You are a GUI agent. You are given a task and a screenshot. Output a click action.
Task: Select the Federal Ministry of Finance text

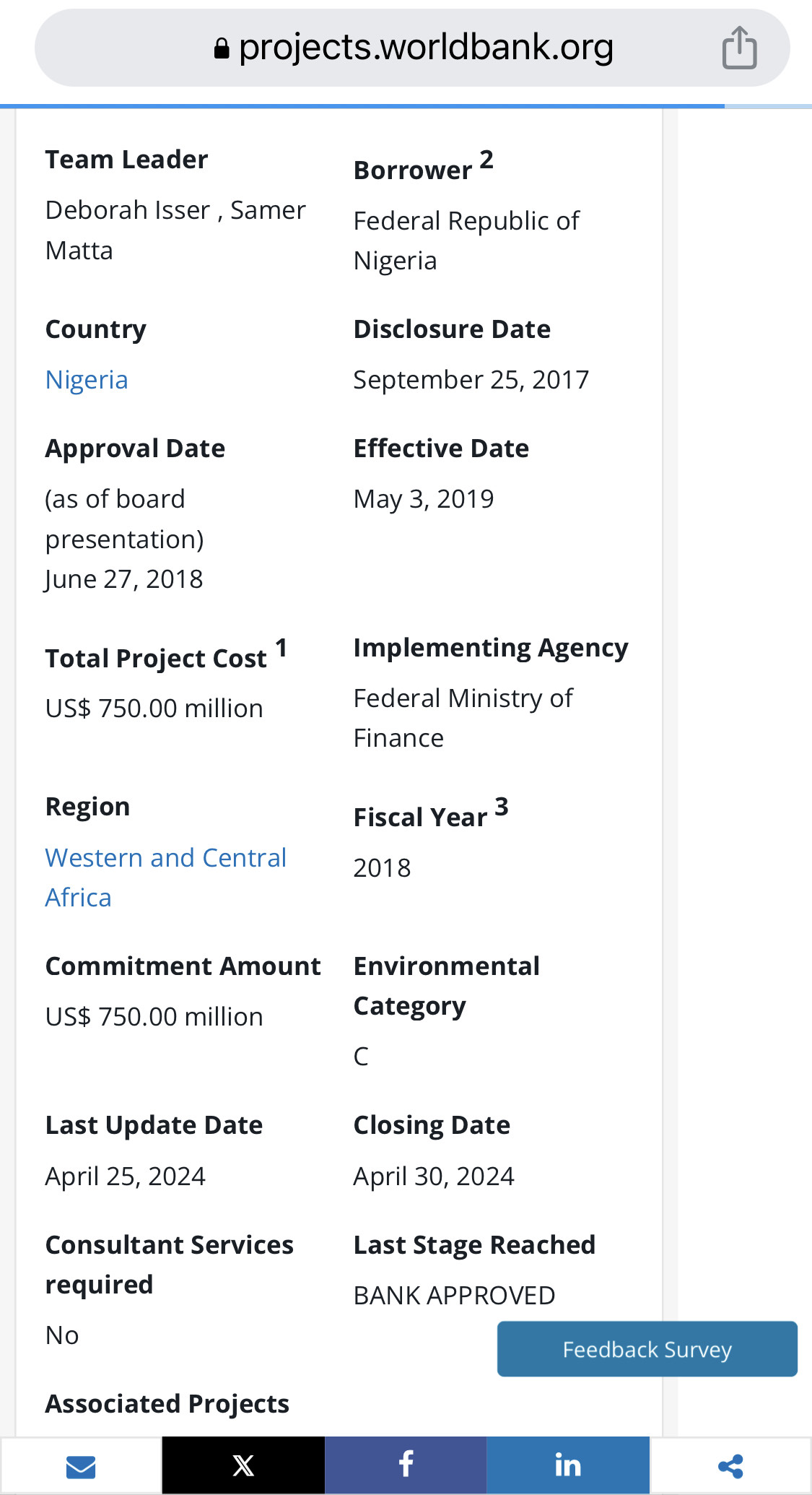(463, 718)
